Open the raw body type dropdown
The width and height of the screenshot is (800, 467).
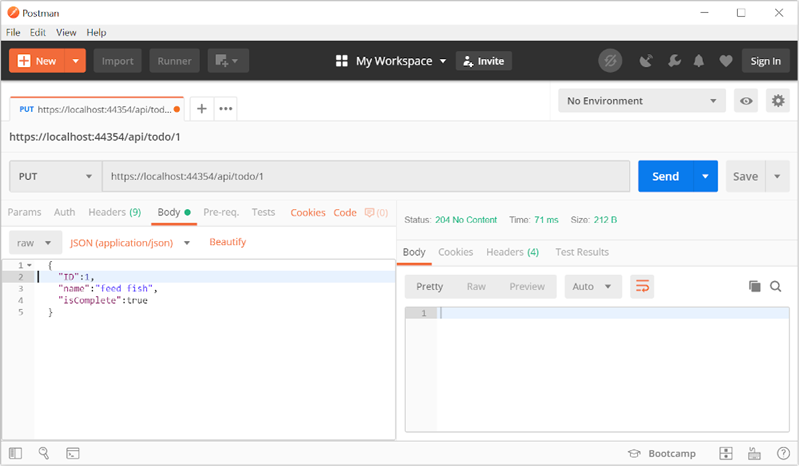34,242
